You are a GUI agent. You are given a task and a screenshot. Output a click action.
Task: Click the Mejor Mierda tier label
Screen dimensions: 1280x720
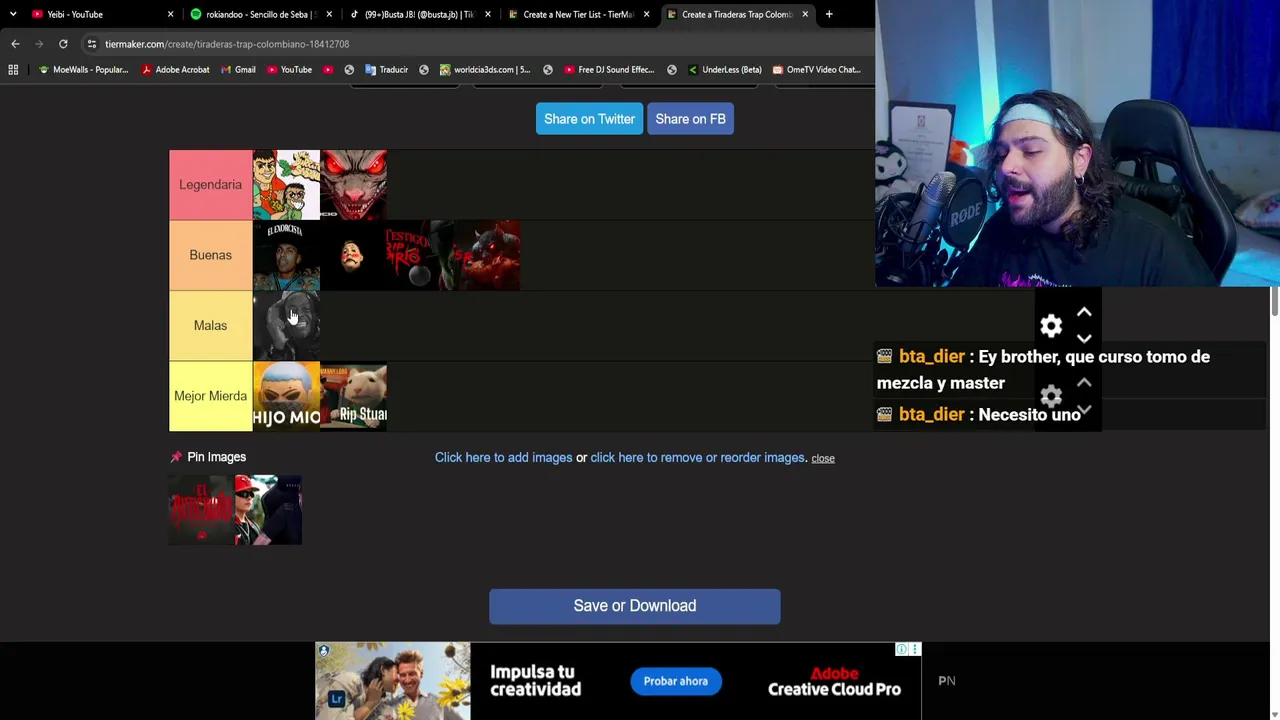coord(210,396)
